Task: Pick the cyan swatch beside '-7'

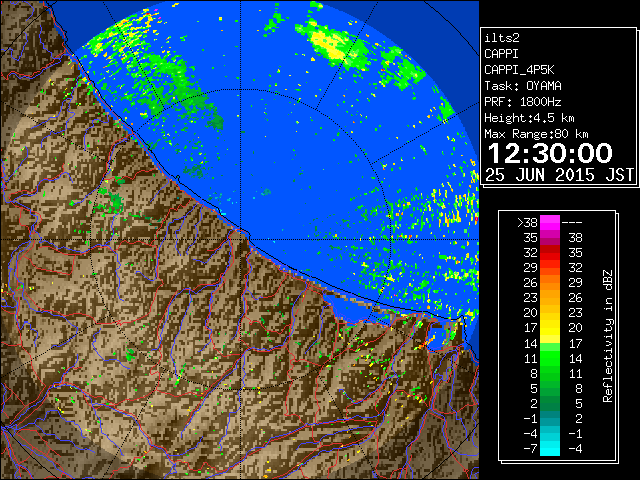Action: click(550, 448)
